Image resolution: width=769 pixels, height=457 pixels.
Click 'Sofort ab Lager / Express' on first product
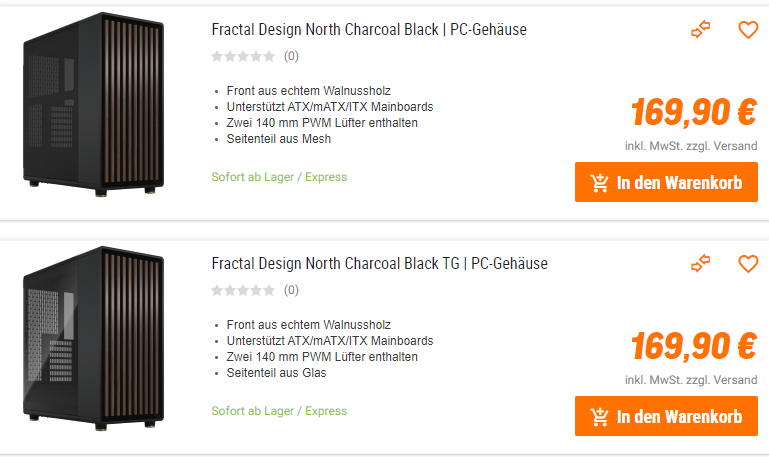[279, 177]
